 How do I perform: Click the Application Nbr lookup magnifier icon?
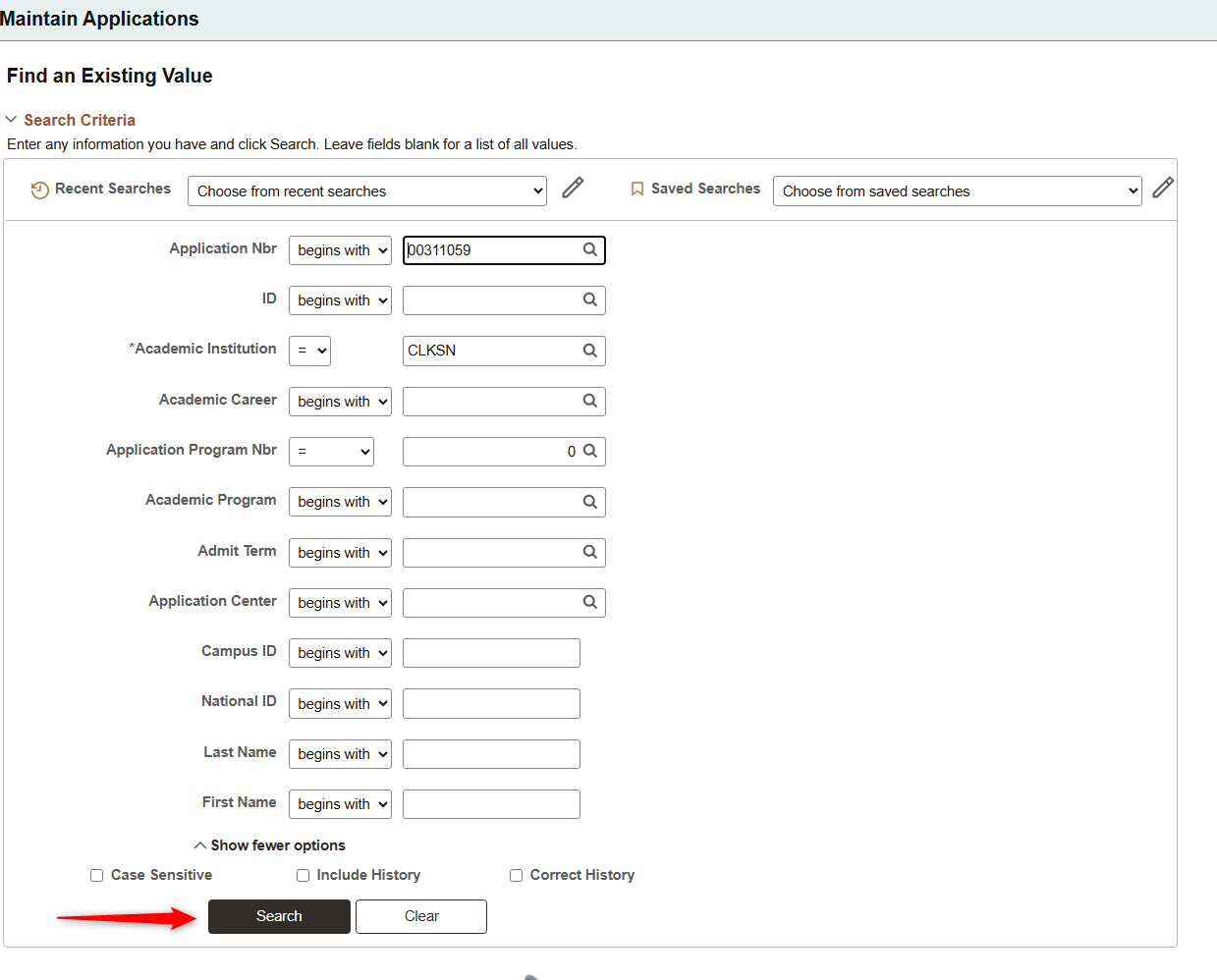pos(589,249)
